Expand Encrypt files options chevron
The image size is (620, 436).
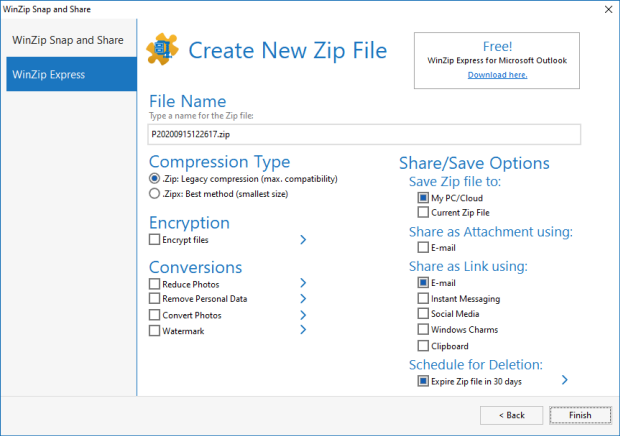303,240
